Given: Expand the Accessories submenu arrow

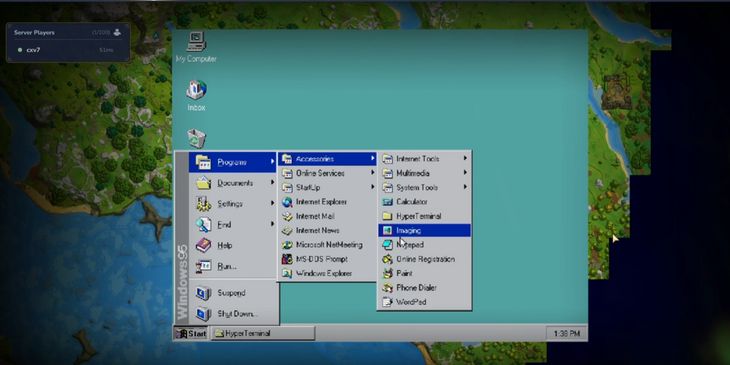Looking at the screenshot, I should 372,159.
